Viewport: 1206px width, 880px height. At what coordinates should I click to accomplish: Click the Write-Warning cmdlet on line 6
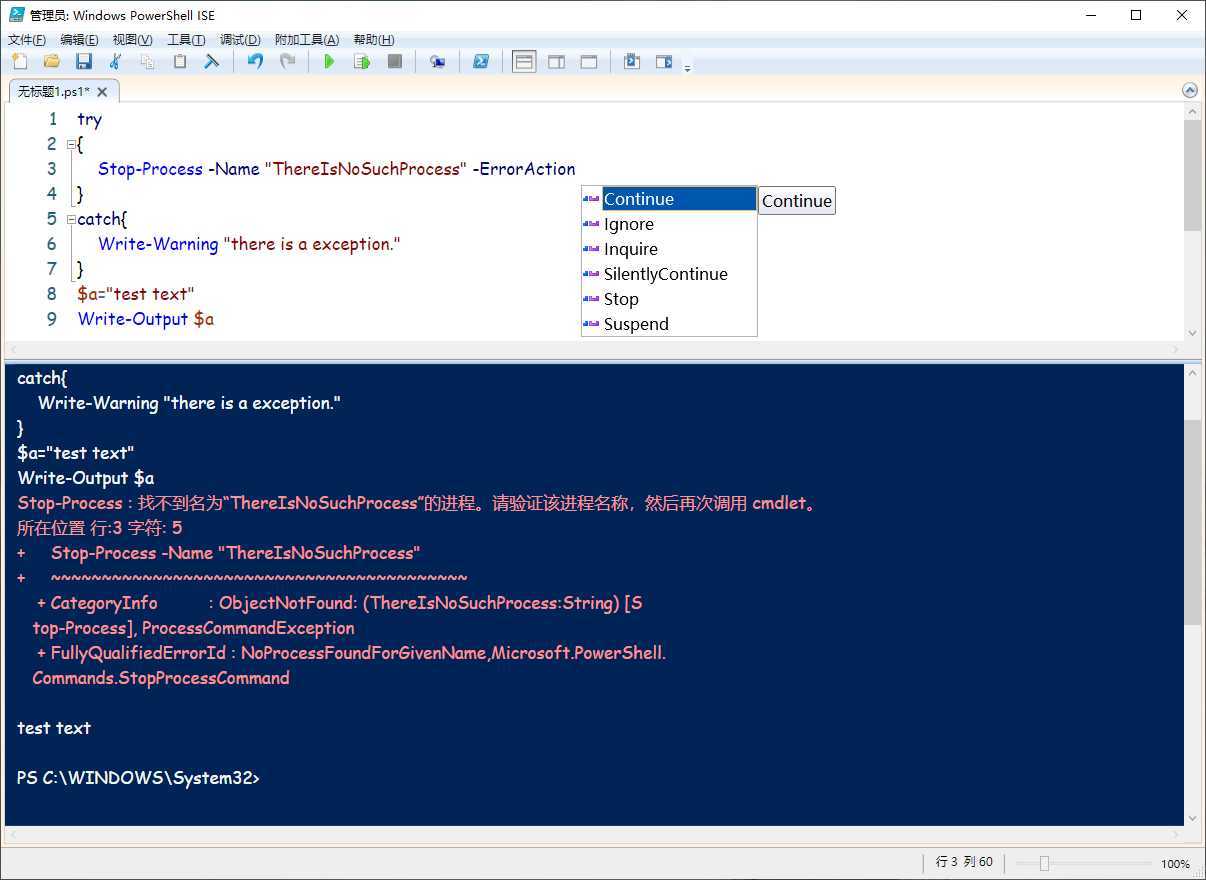click(158, 244)
